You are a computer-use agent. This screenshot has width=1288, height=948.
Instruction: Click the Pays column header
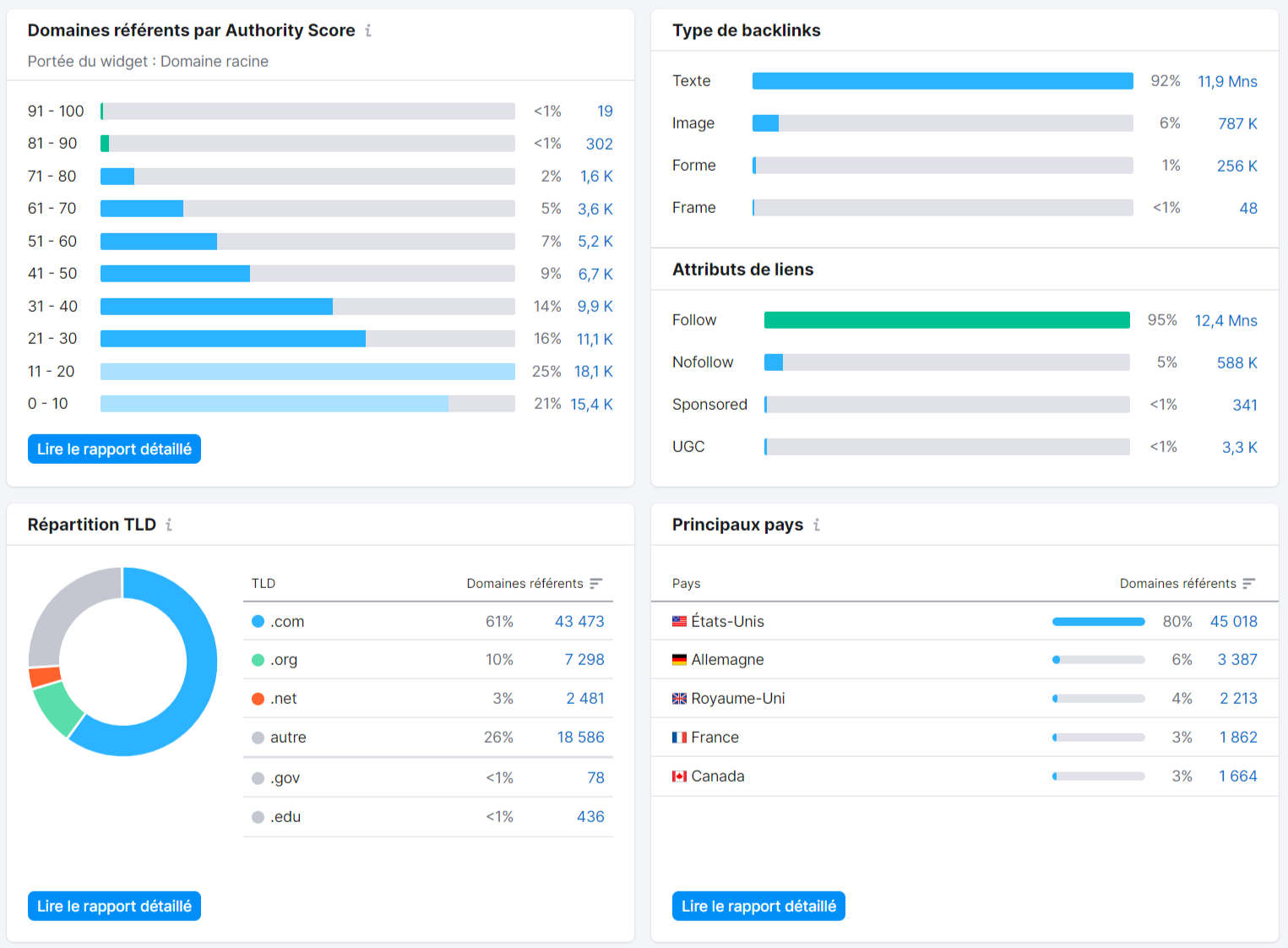point(687,584)
